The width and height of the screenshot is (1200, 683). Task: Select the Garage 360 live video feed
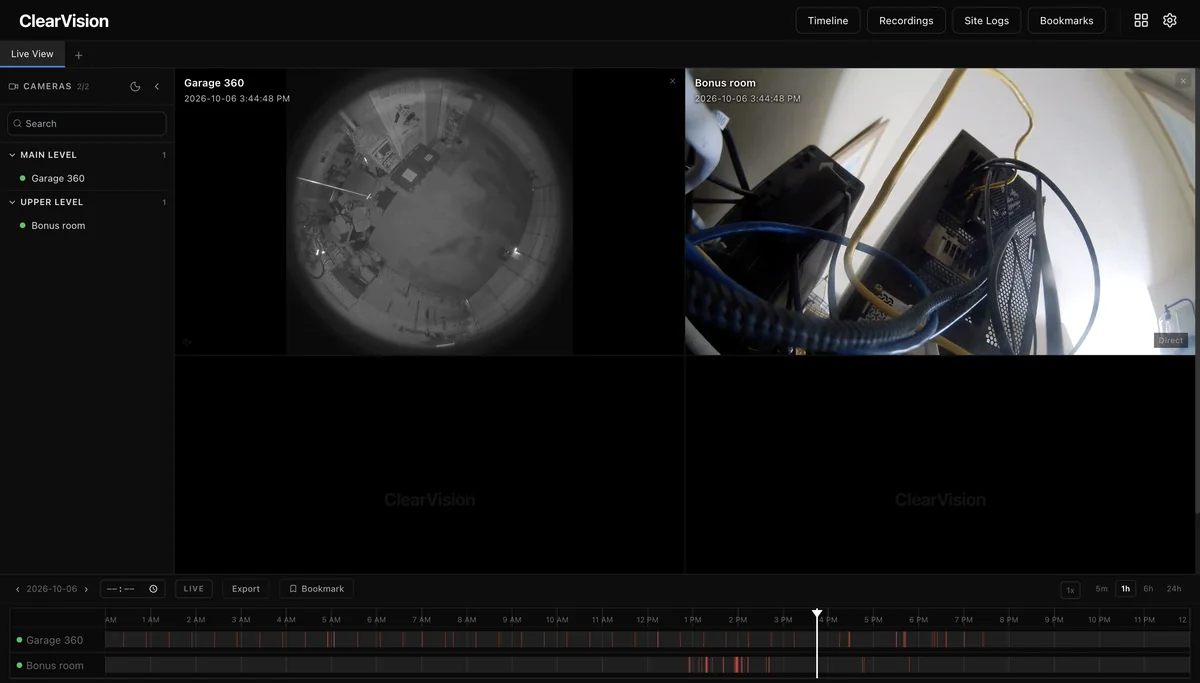(x=429, y=211)
